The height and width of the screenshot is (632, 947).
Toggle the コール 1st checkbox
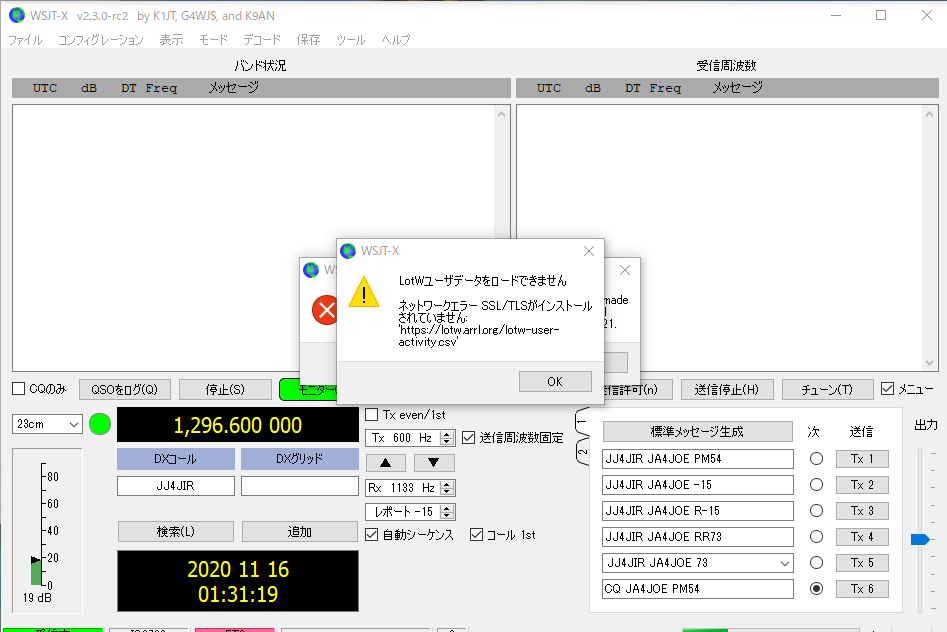tap(477, 535)
